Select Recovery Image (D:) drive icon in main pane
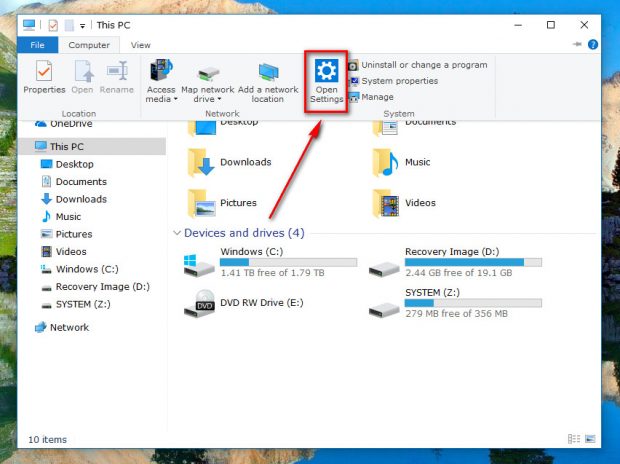Image resolution: width=620 pixels, height=464 pixels. pos(384,269)
